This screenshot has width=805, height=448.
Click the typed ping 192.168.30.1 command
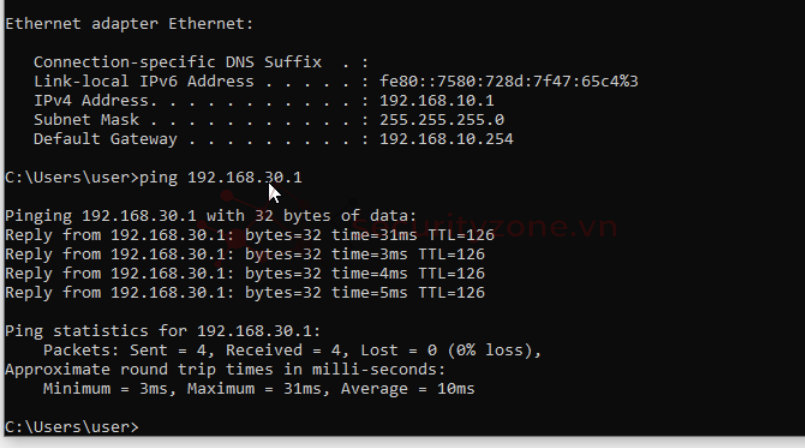coord(220,178)
